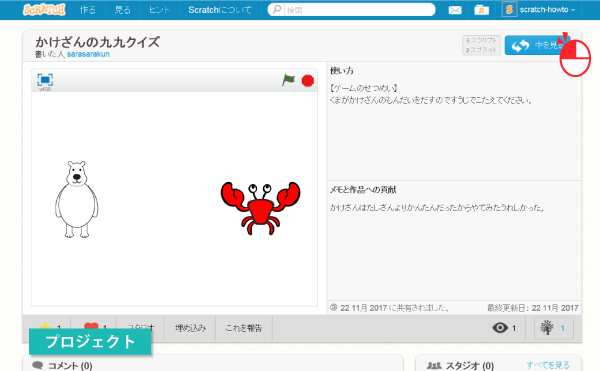Click スタジオ (0) header

coord(470,366)
